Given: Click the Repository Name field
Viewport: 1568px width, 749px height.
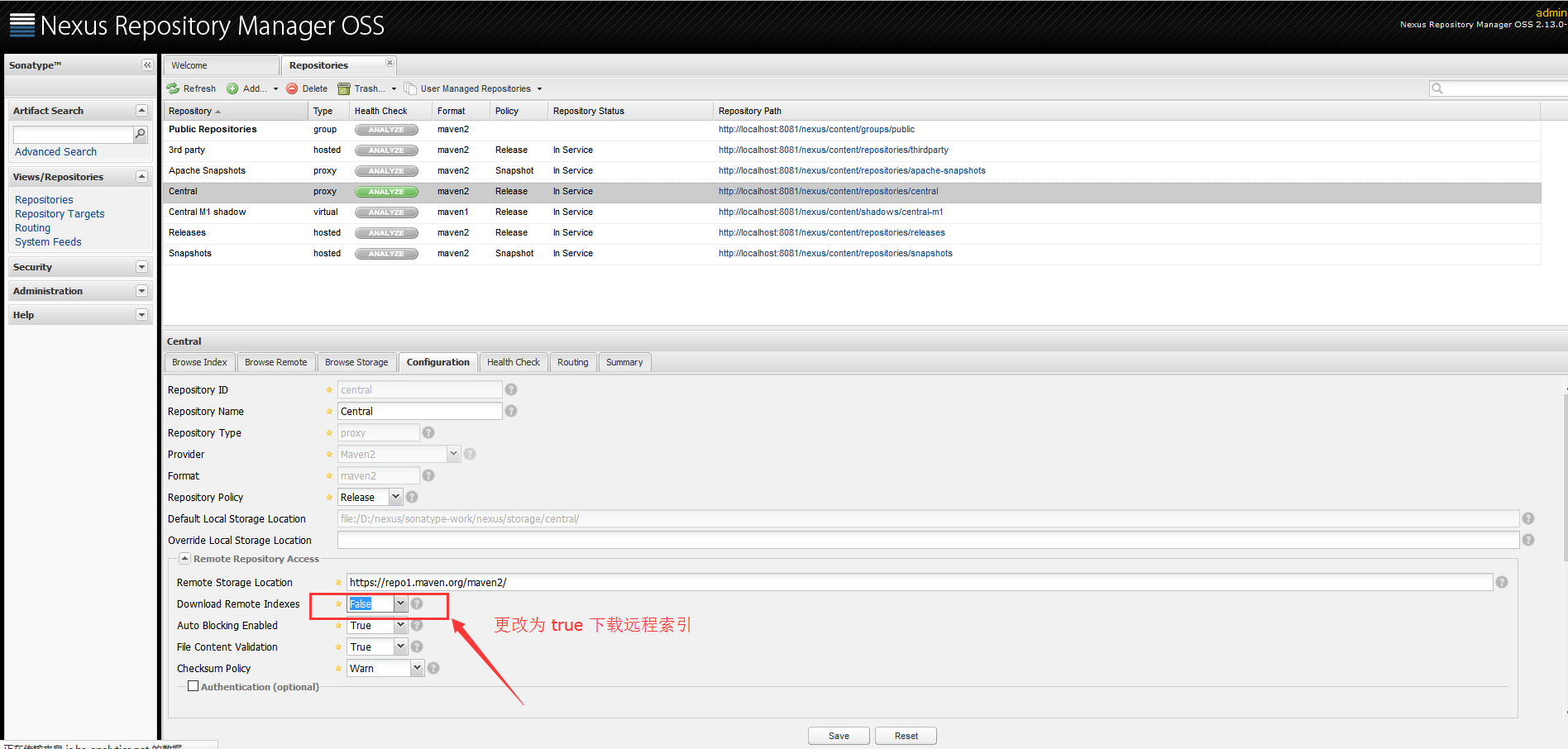Looking at the screenshot, I should click(x=419, y=411).
